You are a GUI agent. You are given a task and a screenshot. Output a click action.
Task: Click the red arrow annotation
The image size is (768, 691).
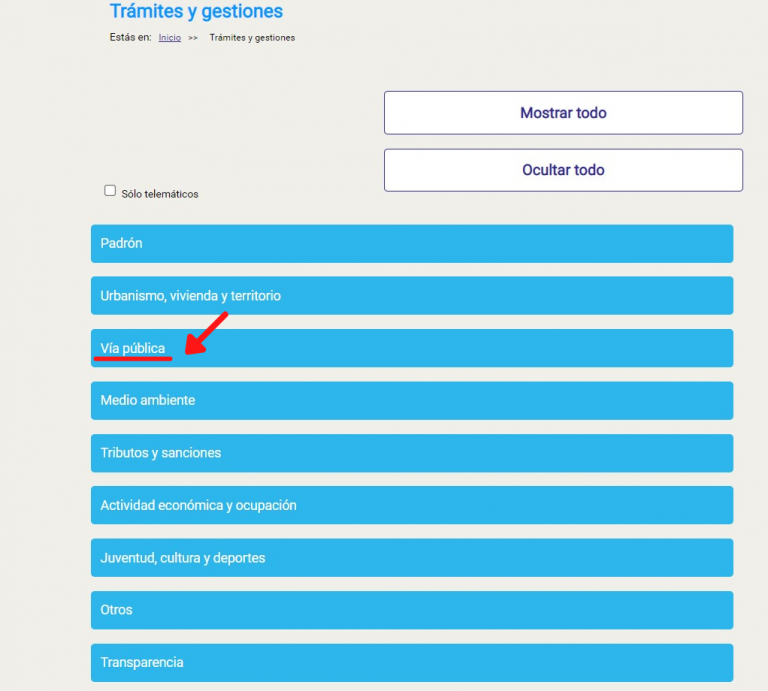pyautogui.click(x=207, y=334)
